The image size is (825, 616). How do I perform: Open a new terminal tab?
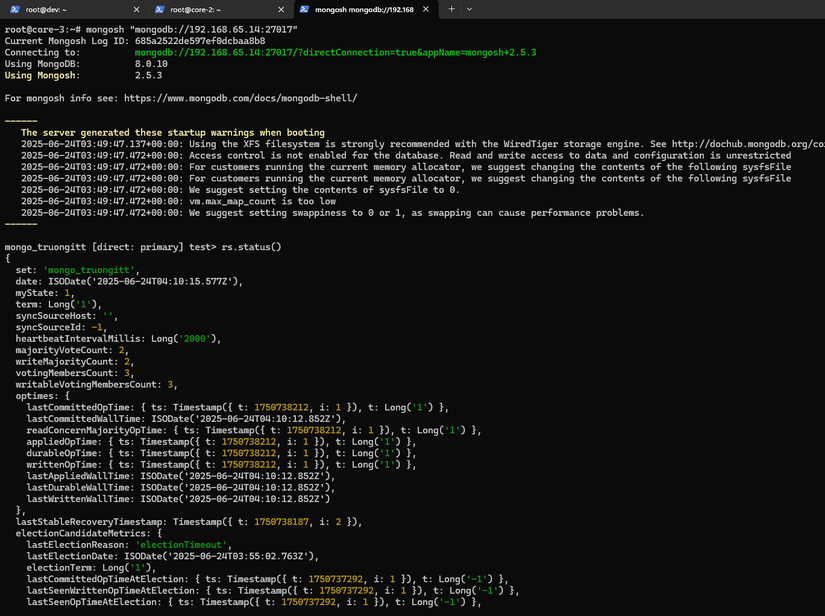(x=451, y=9)
